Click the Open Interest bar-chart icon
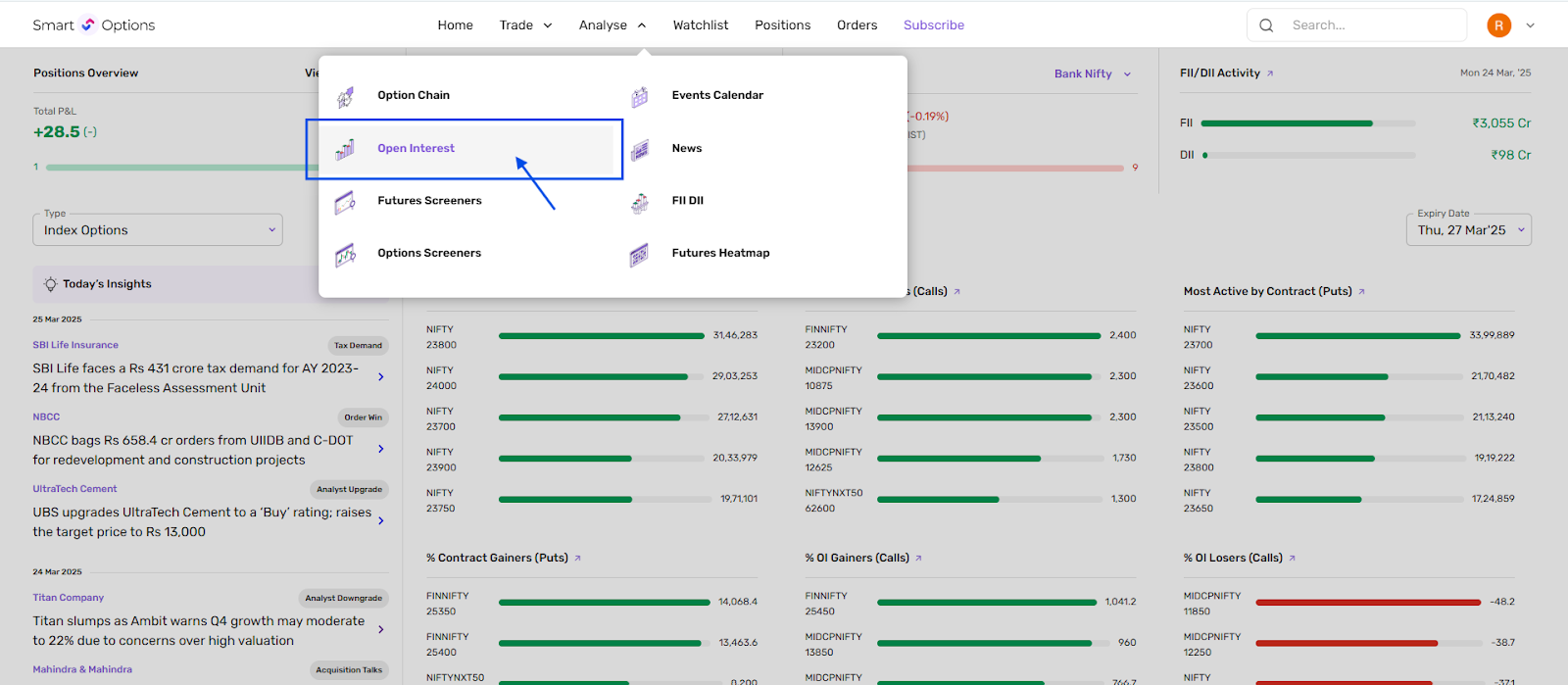 click(x=345, y=149)
